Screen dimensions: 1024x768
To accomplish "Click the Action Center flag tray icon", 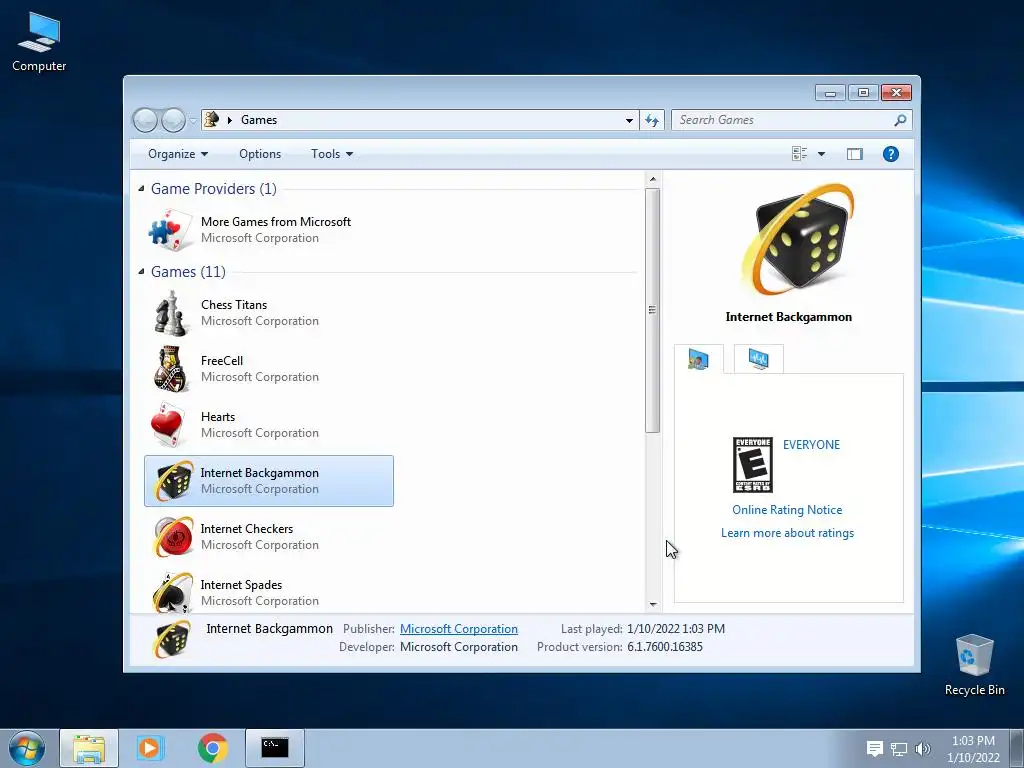I will click(x=874, y=748).
